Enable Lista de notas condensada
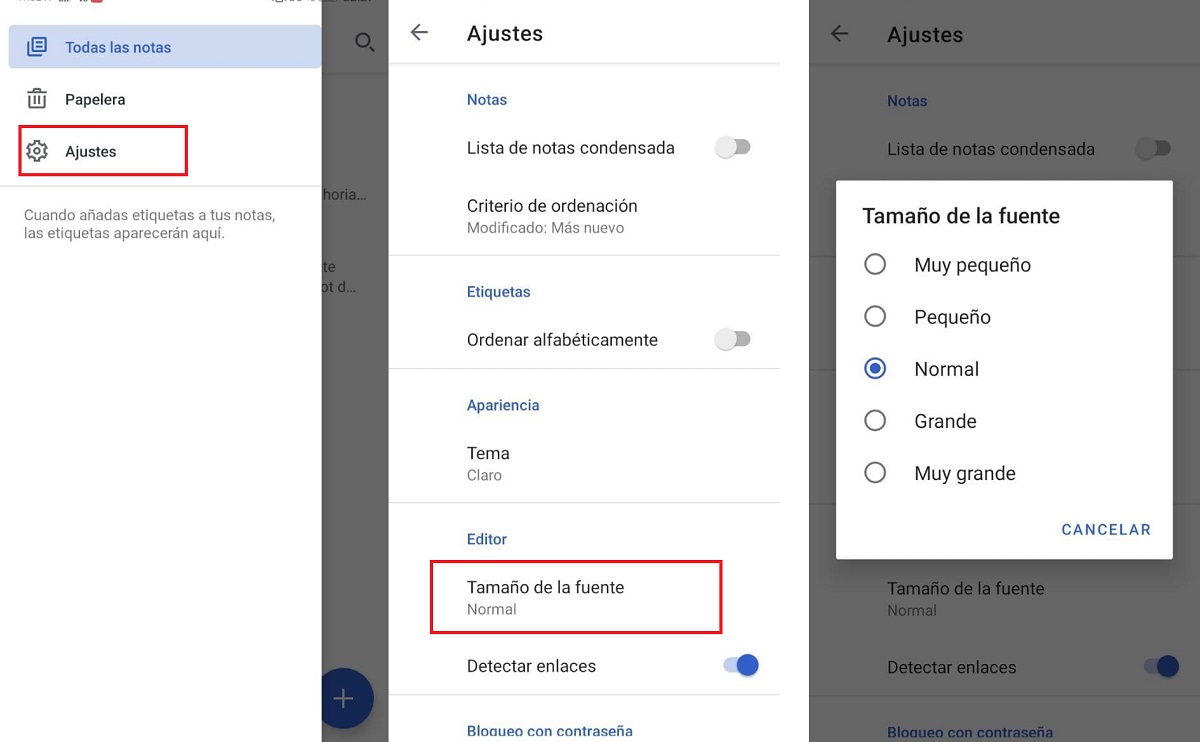Viewport: 1200px width, 742px height. pyautogui.click(x=733, y=147)
